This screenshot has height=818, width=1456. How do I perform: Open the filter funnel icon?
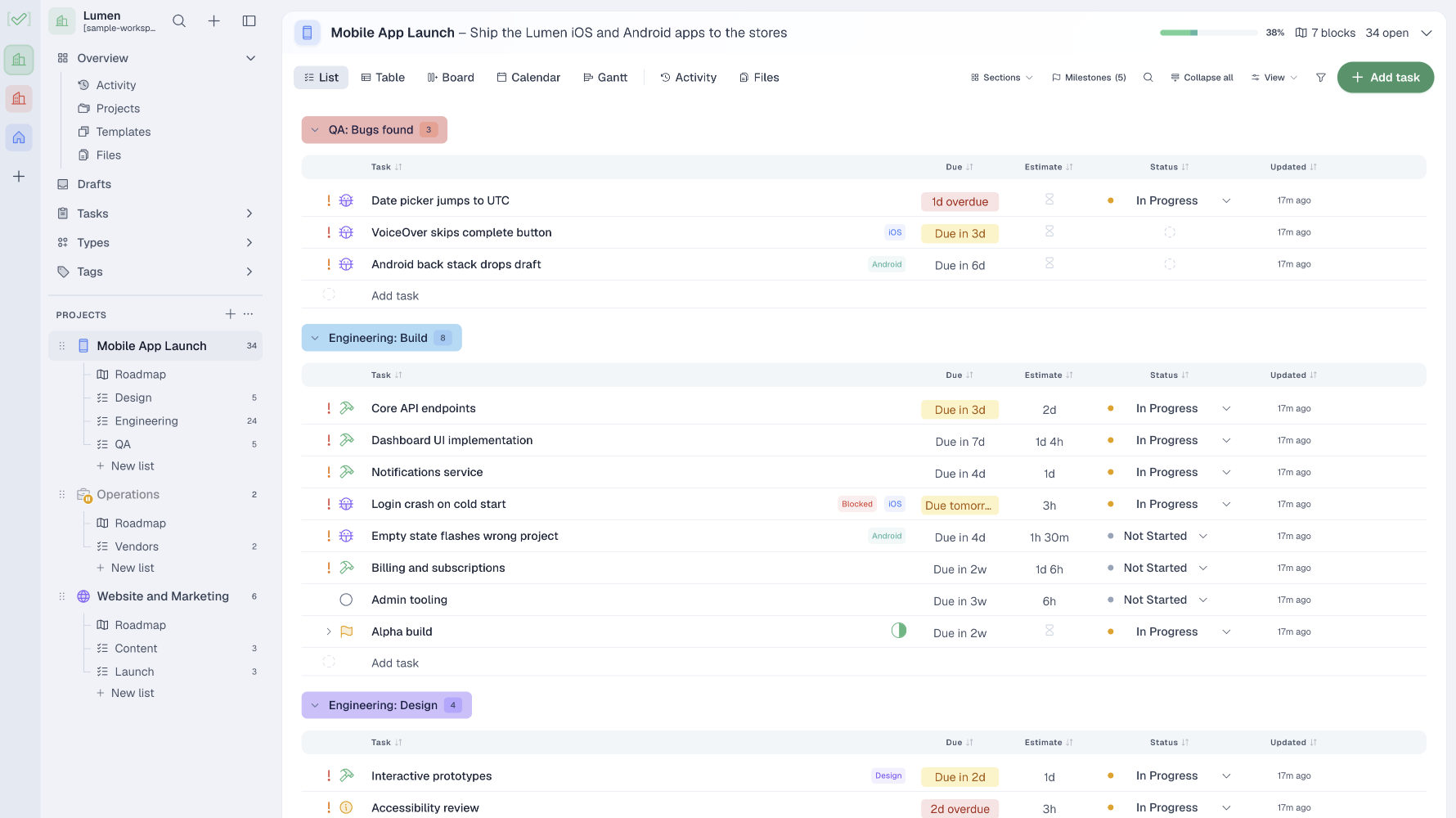(x=1320, y=78)
